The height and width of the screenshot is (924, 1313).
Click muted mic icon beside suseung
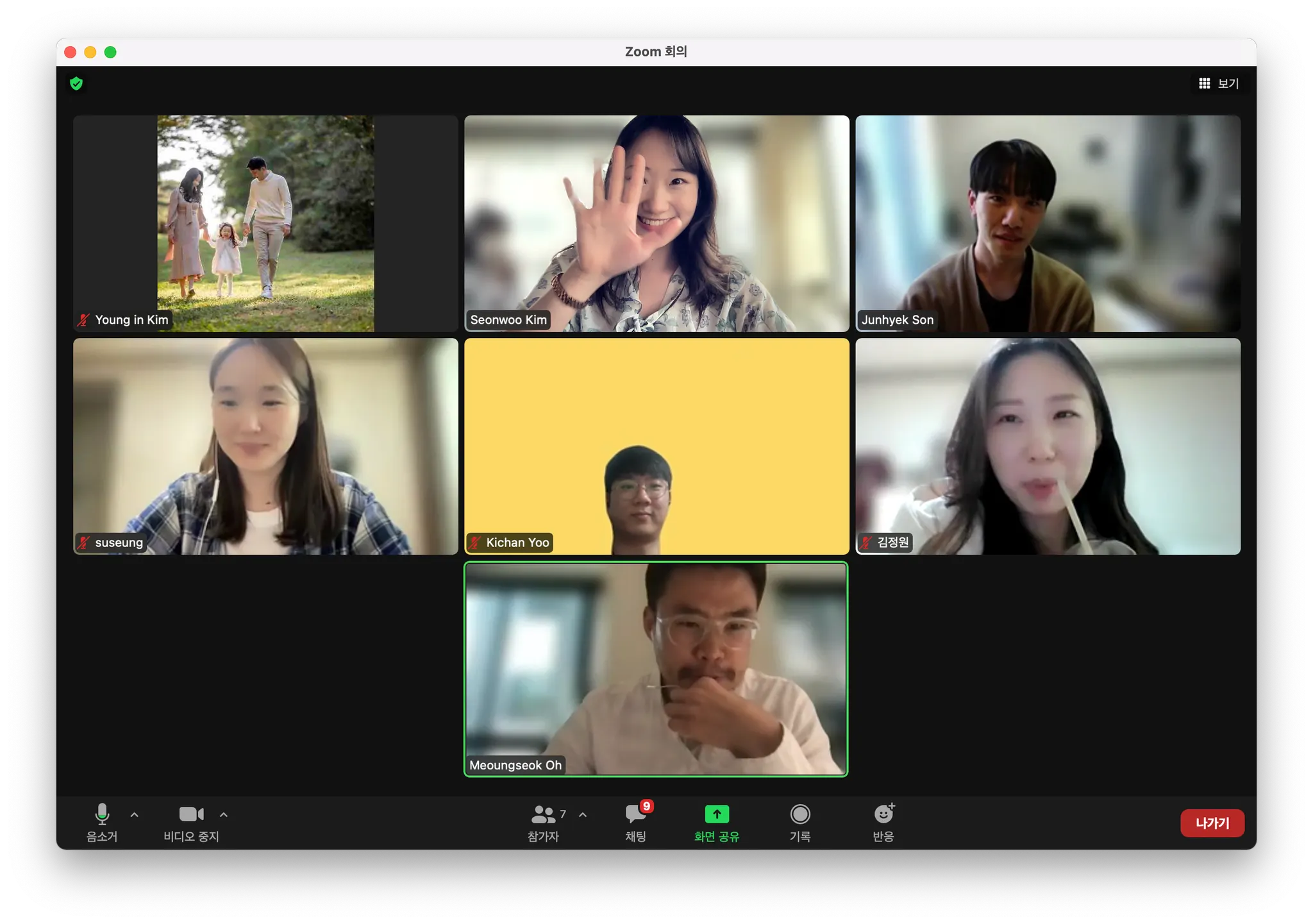[83, 542]
